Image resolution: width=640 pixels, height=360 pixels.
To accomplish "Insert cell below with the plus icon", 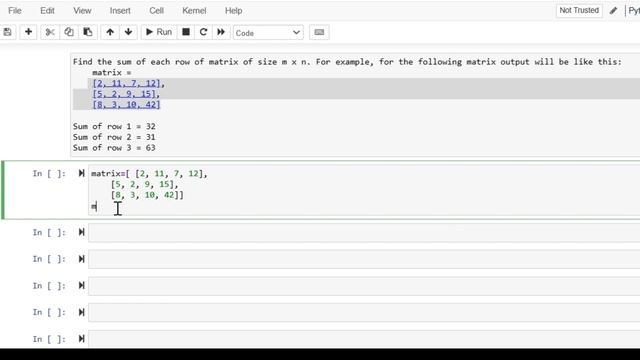I will [x=28, y=32].
